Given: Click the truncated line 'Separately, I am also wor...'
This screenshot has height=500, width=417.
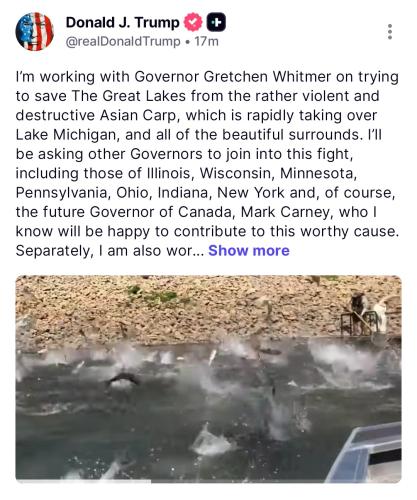Looking at the screenshot, I should pyautogui.click(x=110, y=251).
